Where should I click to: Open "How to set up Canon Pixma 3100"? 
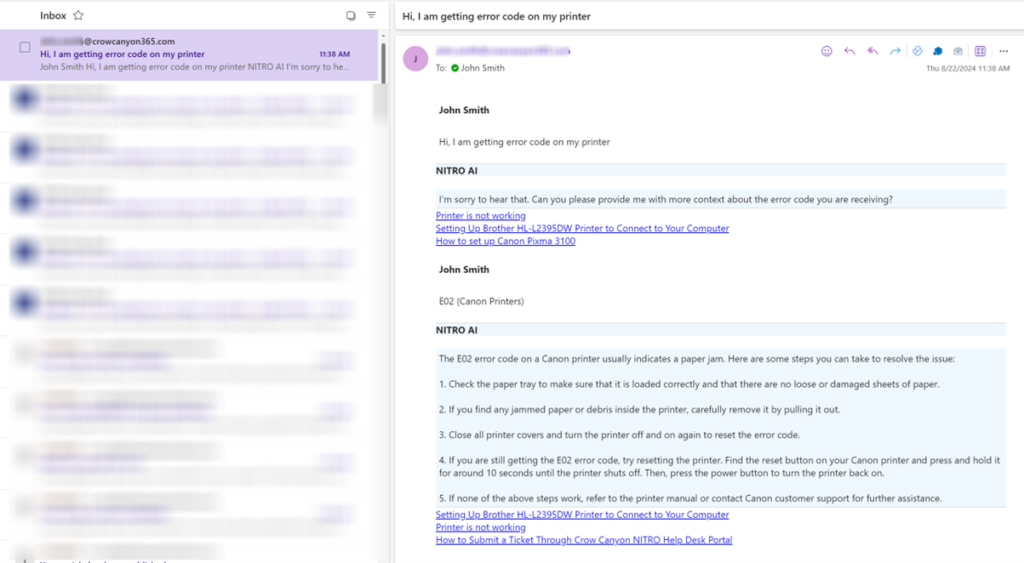pos(505,241)
